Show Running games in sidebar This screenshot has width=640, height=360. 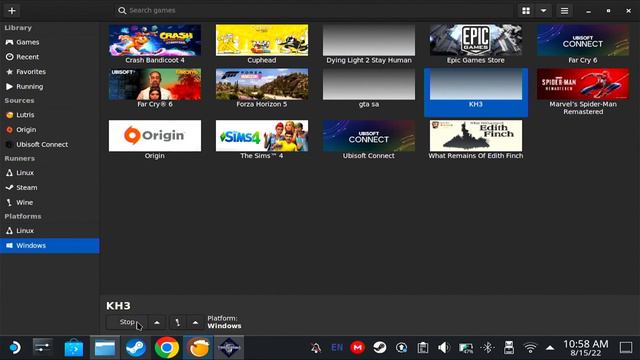[x=50, y=87]
